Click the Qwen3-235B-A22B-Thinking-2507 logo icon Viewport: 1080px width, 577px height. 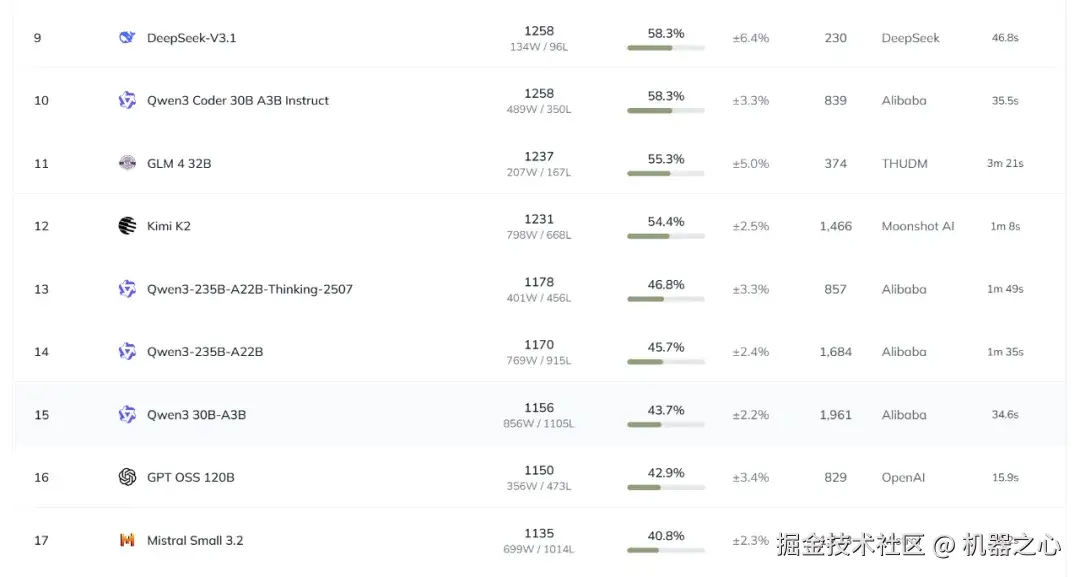(x=127, y=289)
